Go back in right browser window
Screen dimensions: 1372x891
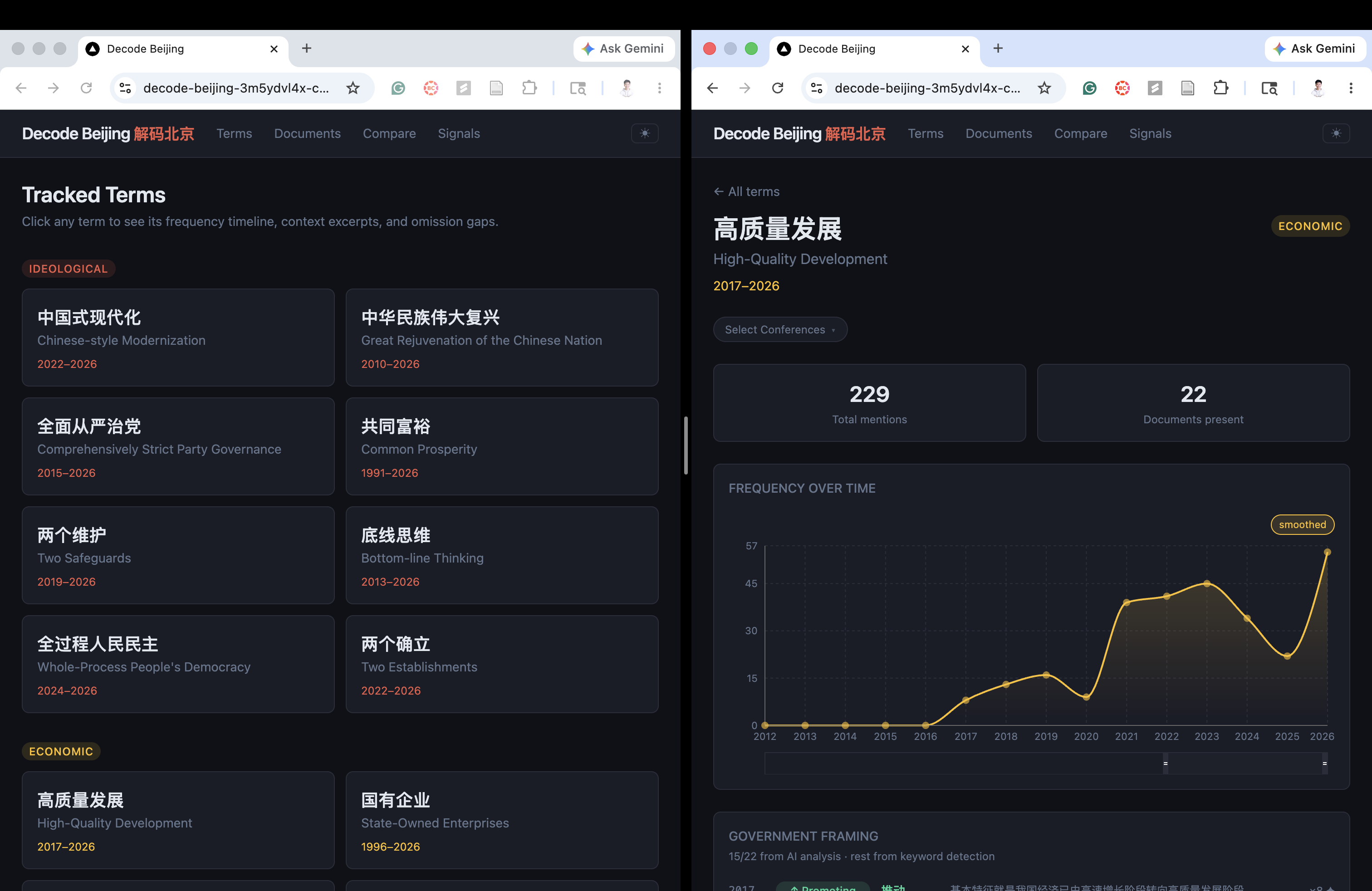pos(712,88)
